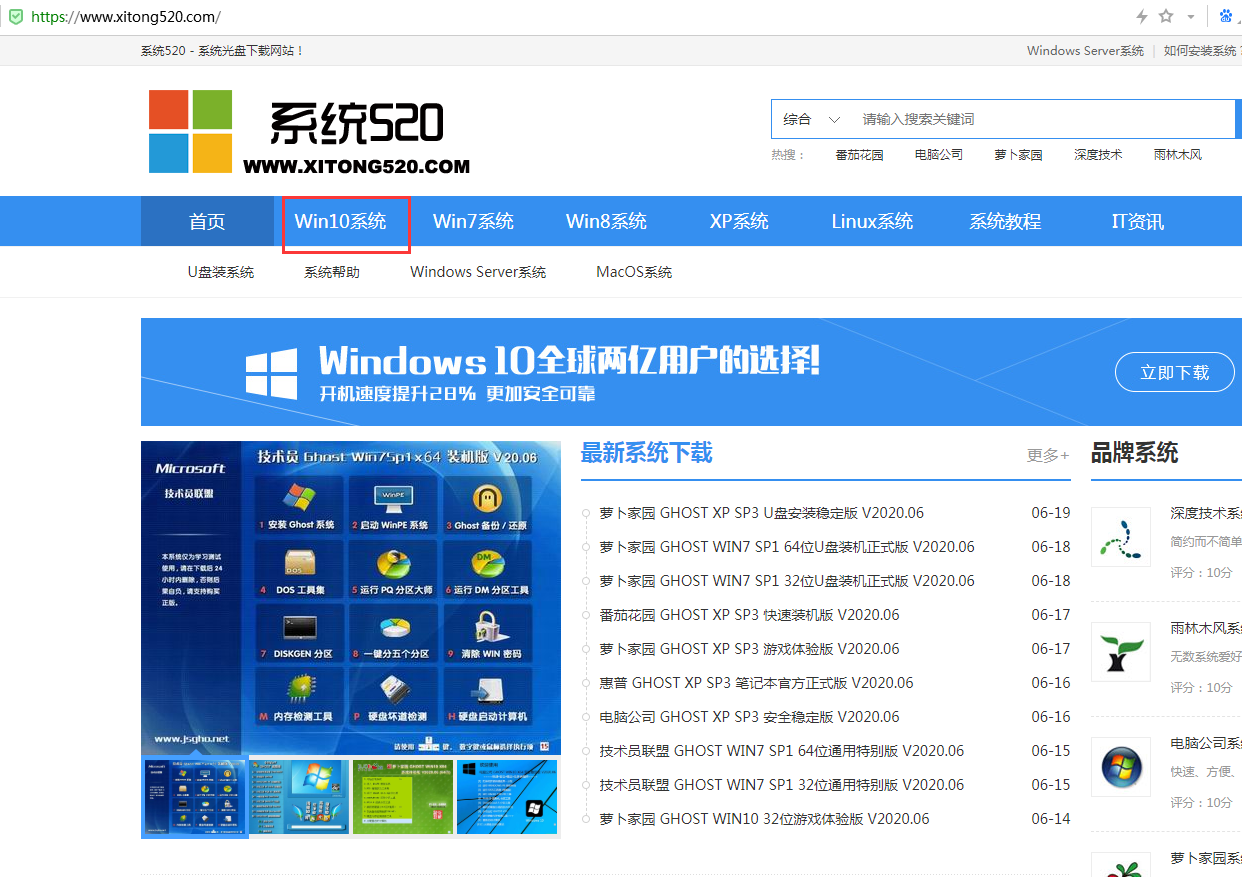Open 更多+ link for latest downloads

click(x=1047, y=455)
